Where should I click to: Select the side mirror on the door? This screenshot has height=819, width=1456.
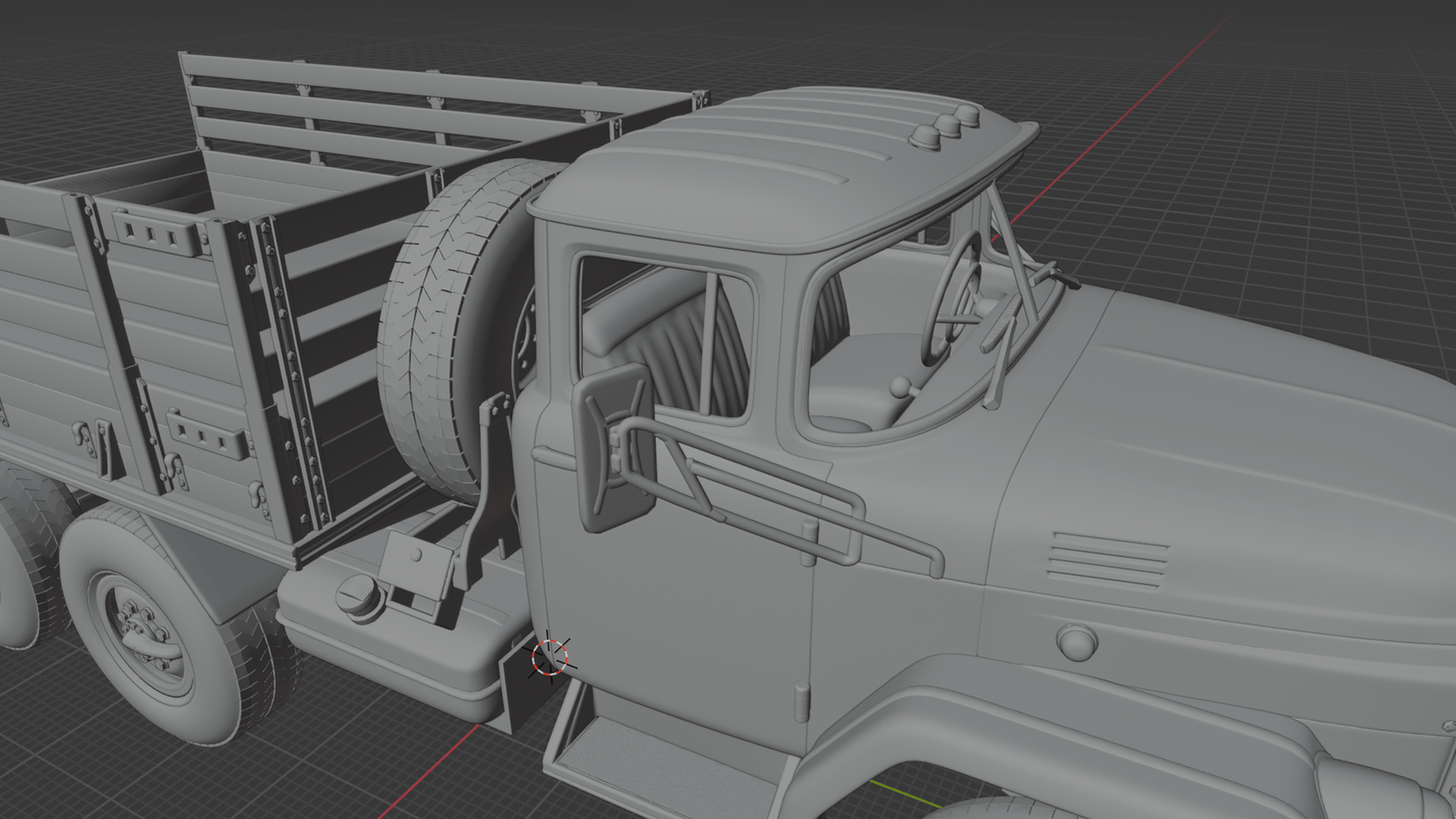(613, 447)
